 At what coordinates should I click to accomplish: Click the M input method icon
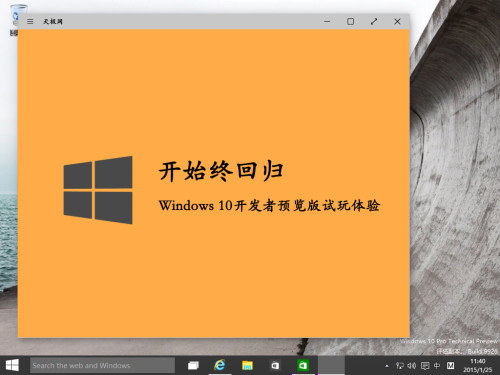(x=450, y=366)
